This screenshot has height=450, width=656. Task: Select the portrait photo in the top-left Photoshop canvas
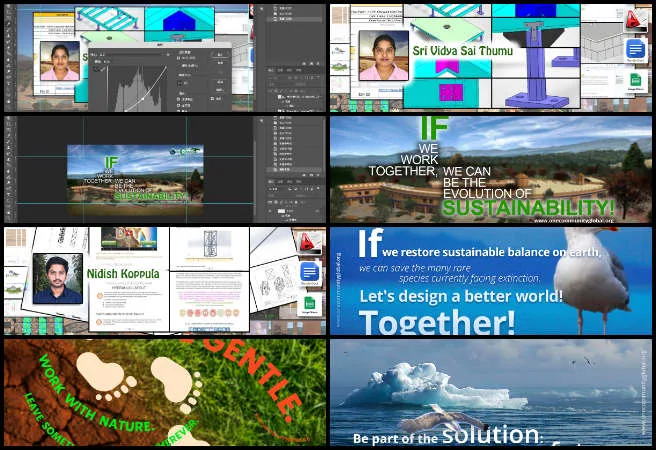coord(60,61)
